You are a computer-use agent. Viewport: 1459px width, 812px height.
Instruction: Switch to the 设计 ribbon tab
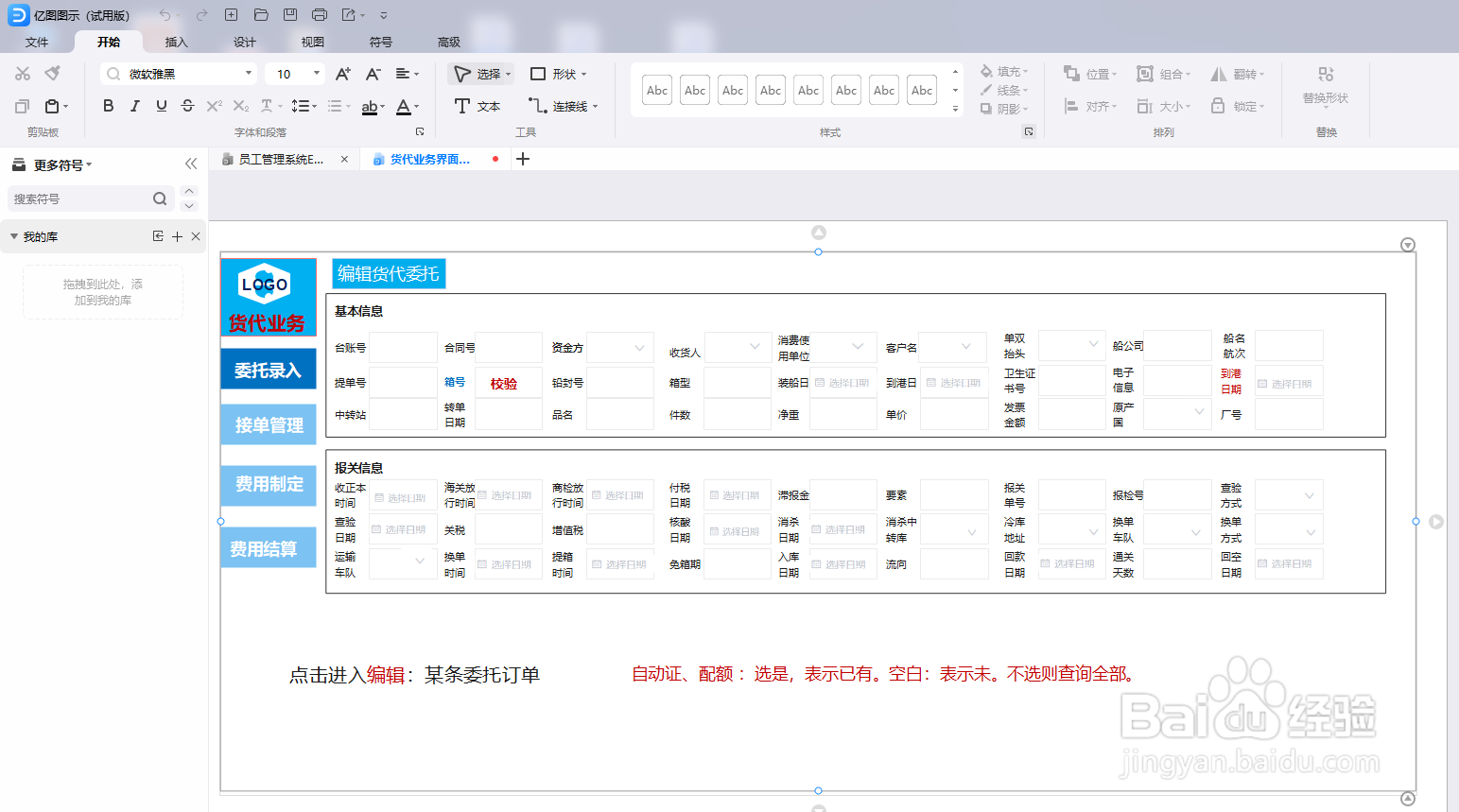245,42
